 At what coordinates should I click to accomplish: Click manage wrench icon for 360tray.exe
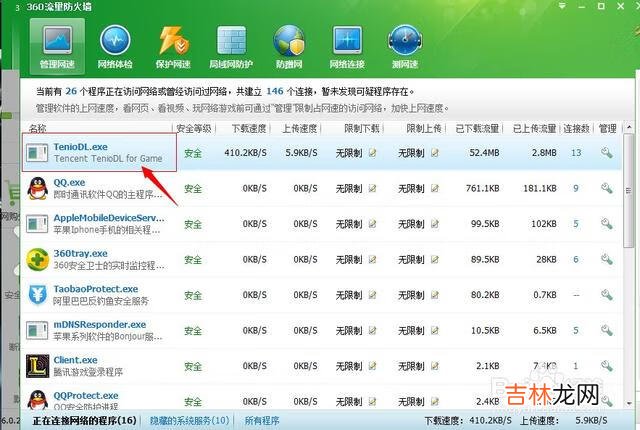pos(607,259)
